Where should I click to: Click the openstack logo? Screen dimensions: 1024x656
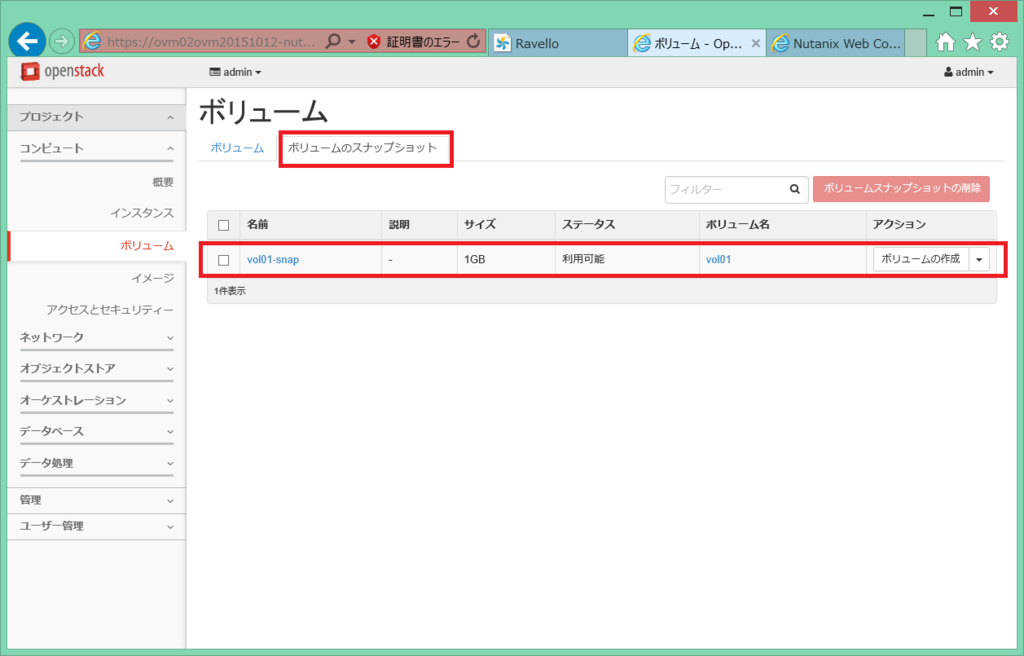(x=63, y=71)
